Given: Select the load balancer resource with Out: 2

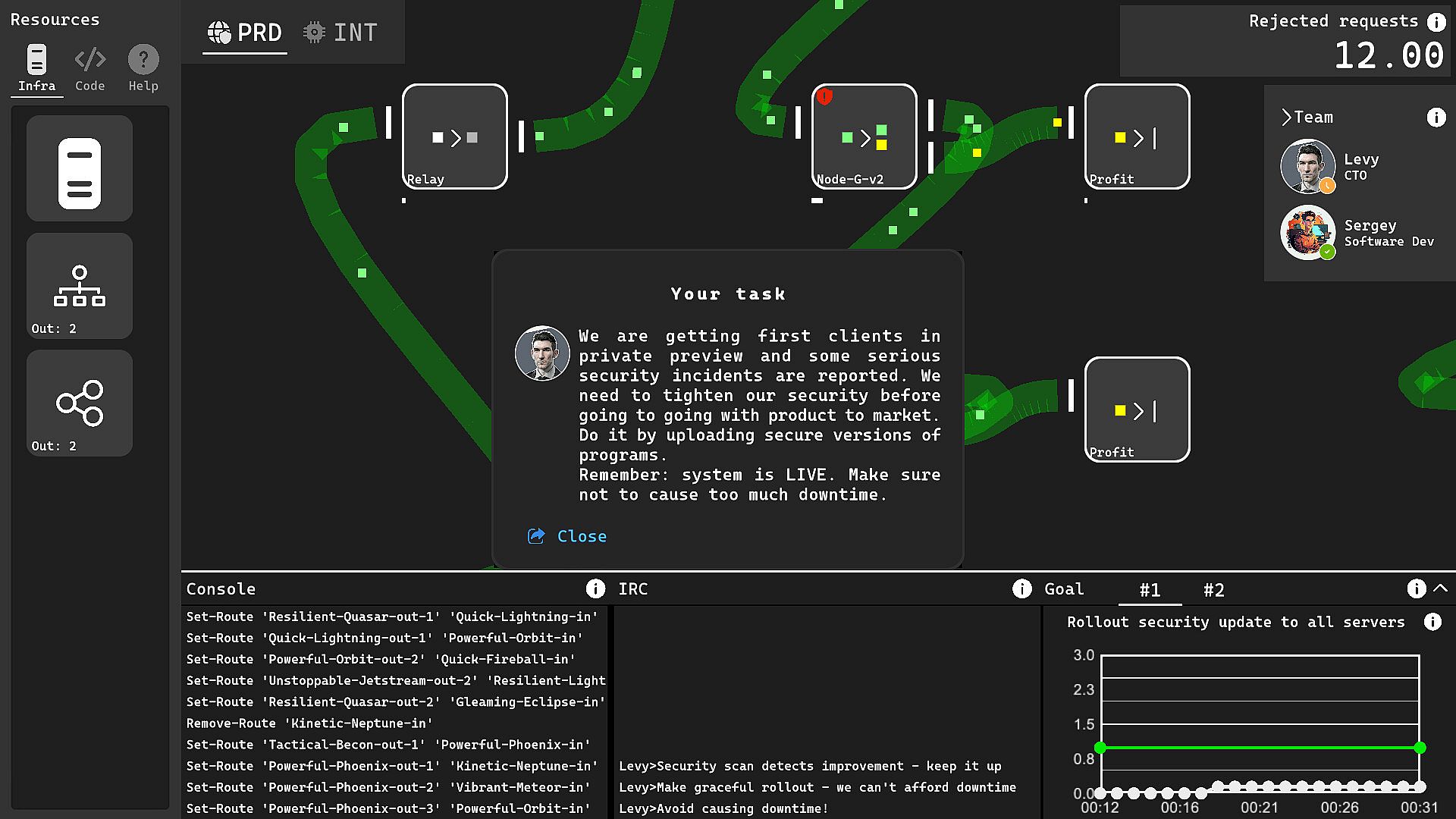Looking at the screenshot, I should click(x=80, y=286).
